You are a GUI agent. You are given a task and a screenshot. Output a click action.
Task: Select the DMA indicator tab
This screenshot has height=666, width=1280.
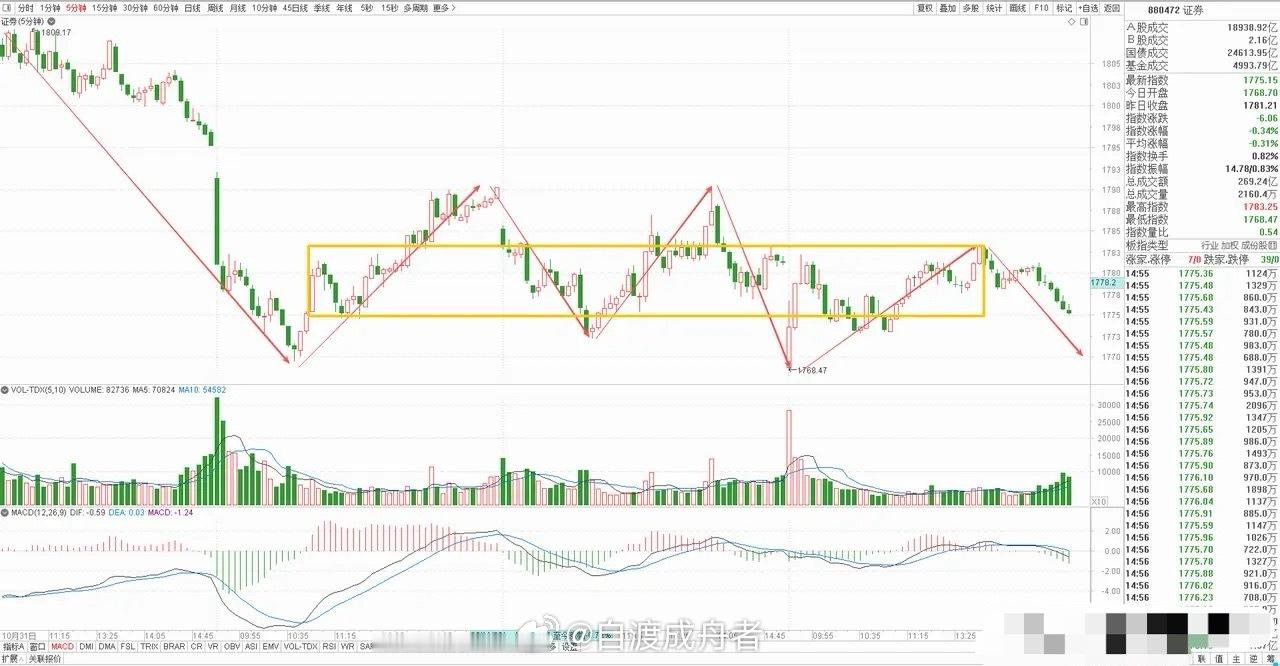(107, 647)
